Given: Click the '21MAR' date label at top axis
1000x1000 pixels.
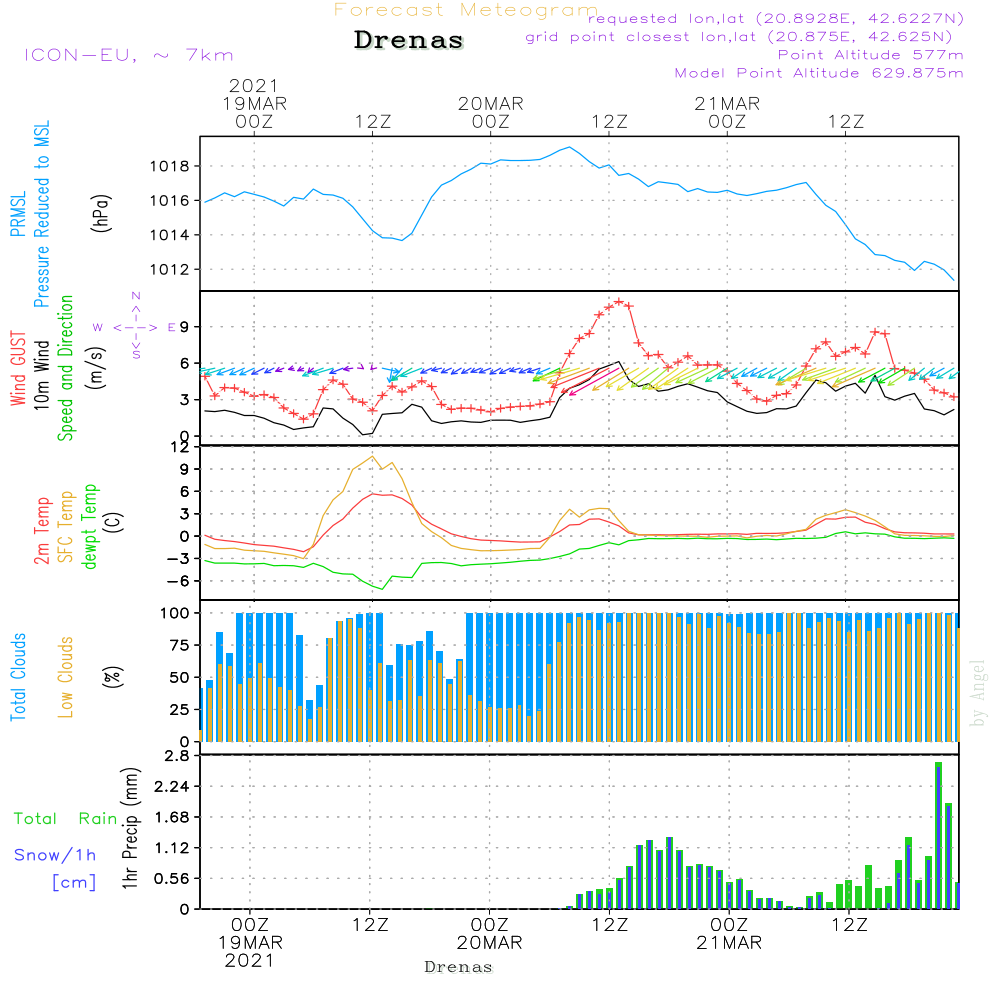Looking at the screenshot, I should 727,103.
